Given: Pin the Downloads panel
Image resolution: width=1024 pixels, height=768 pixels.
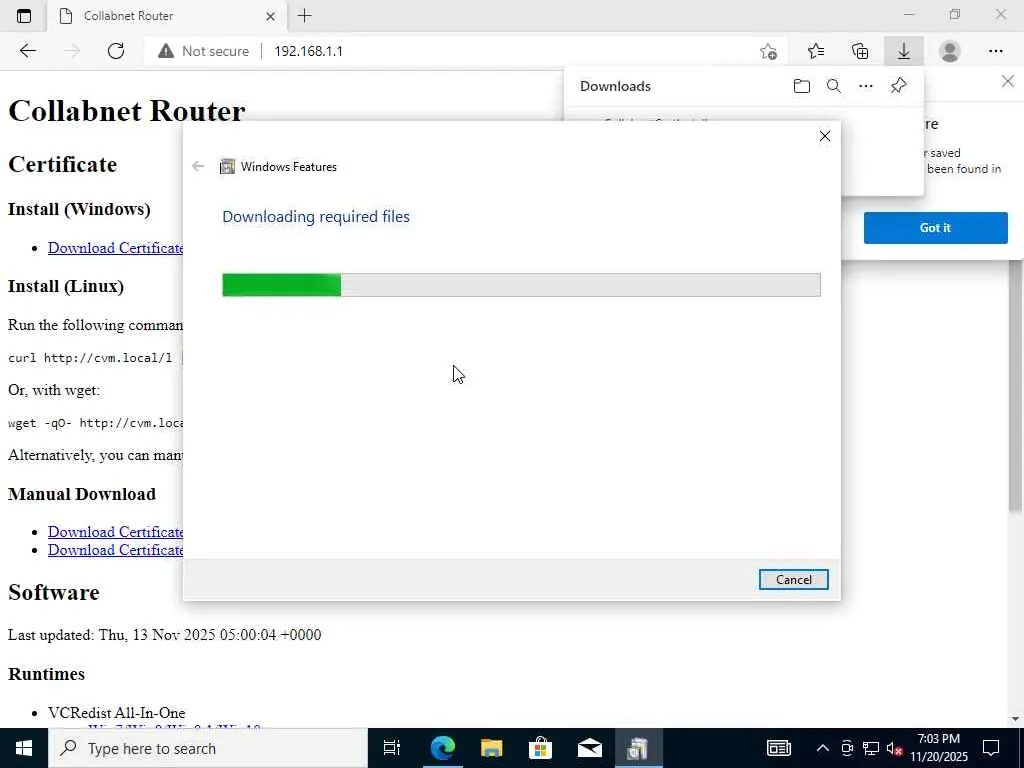Looking at the screenshot, I should tap(899, 86).
